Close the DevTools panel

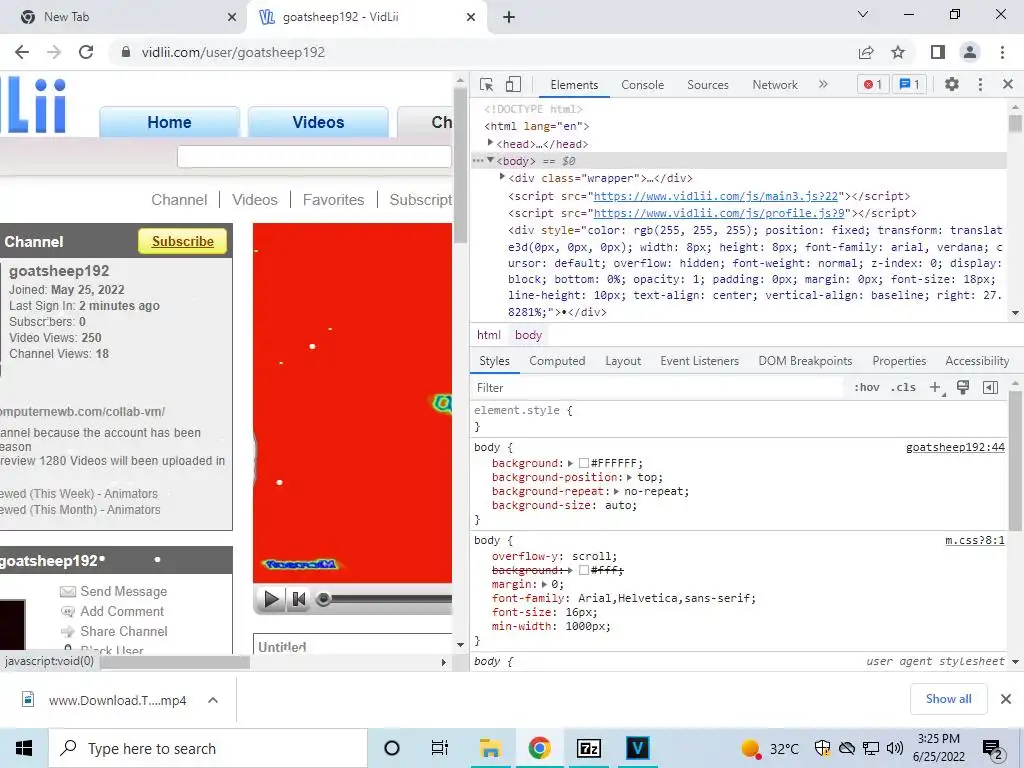(1008, 84)
